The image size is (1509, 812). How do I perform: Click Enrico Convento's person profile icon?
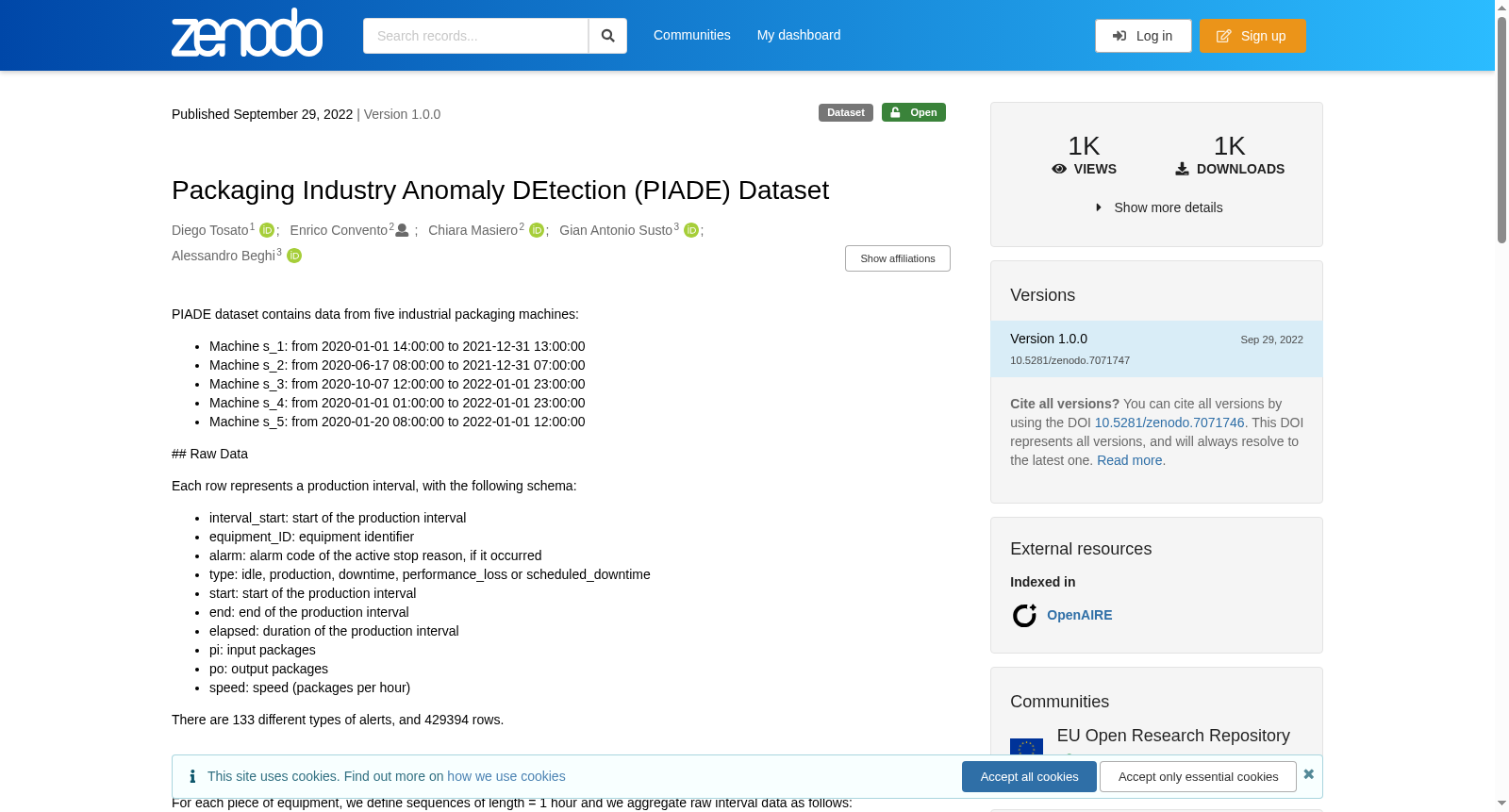(x=402, y=230)
